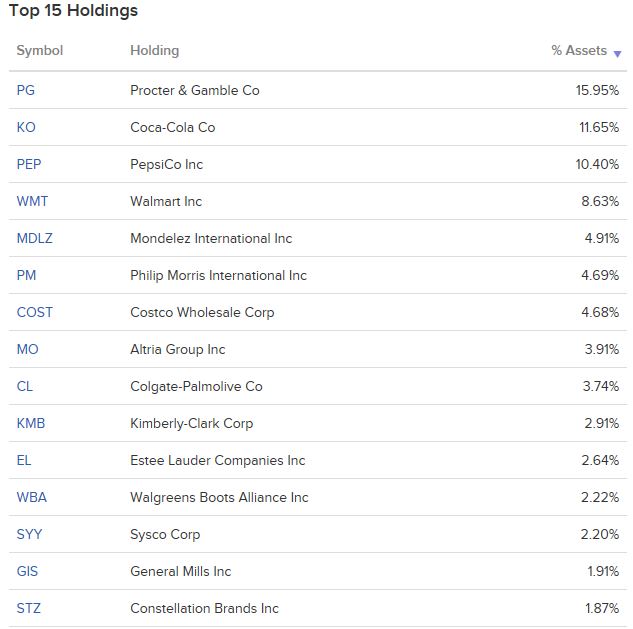Click the Symbol column header
Screen dimensions: 633x629
point(39,51)
